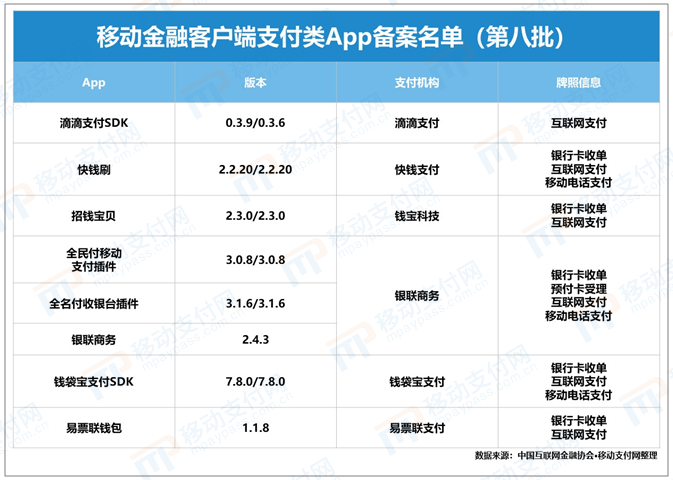Select the app name 全民付移动支付插件

[94, 259]
